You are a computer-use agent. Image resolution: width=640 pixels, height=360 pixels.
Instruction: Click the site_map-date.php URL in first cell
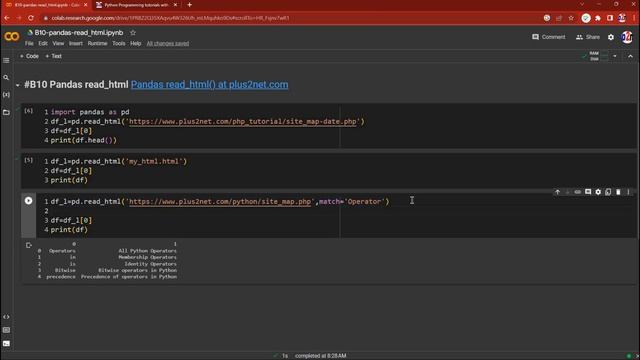(243, 121)
